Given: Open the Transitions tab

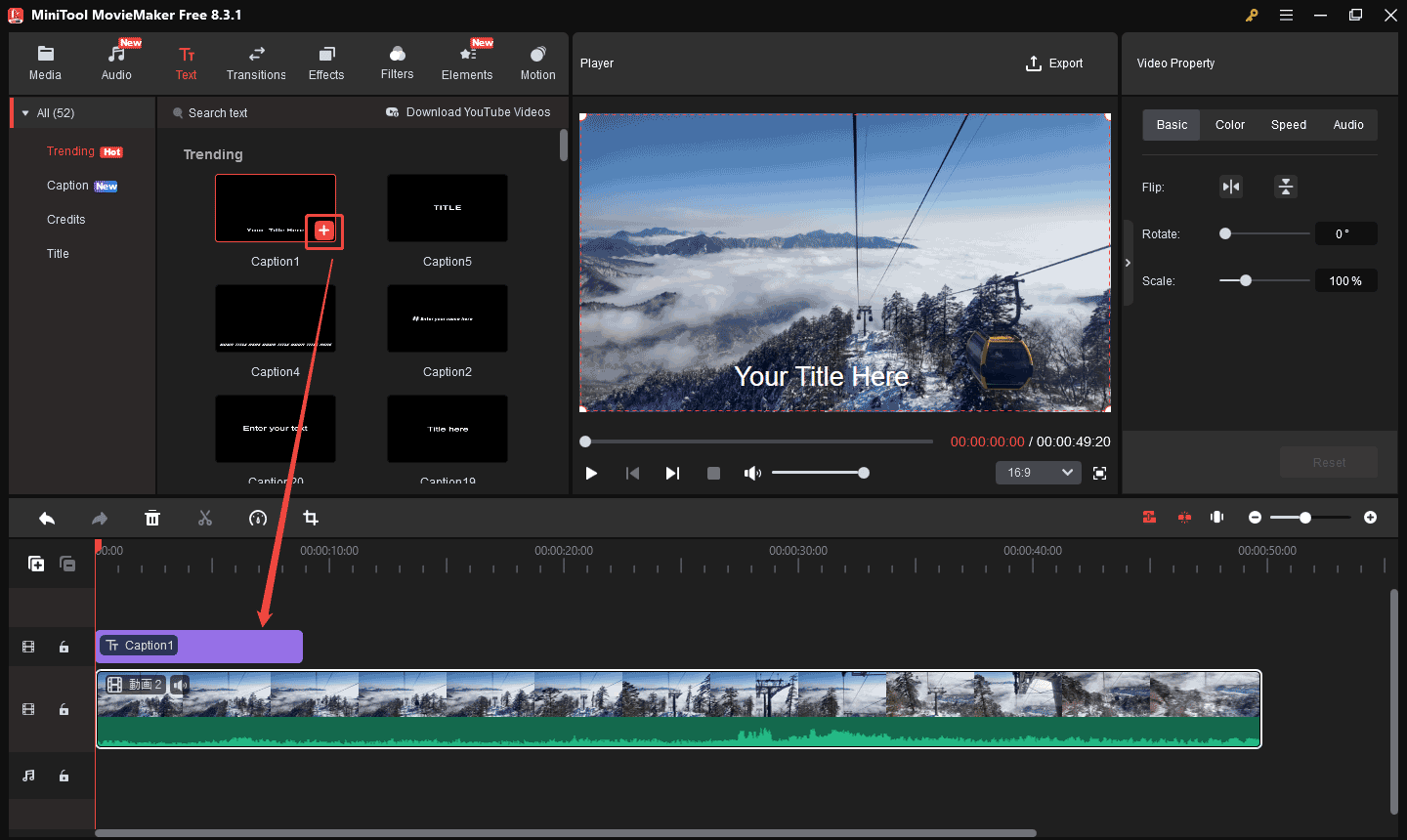Looking at the screenshot, I should tap(256, 63).
